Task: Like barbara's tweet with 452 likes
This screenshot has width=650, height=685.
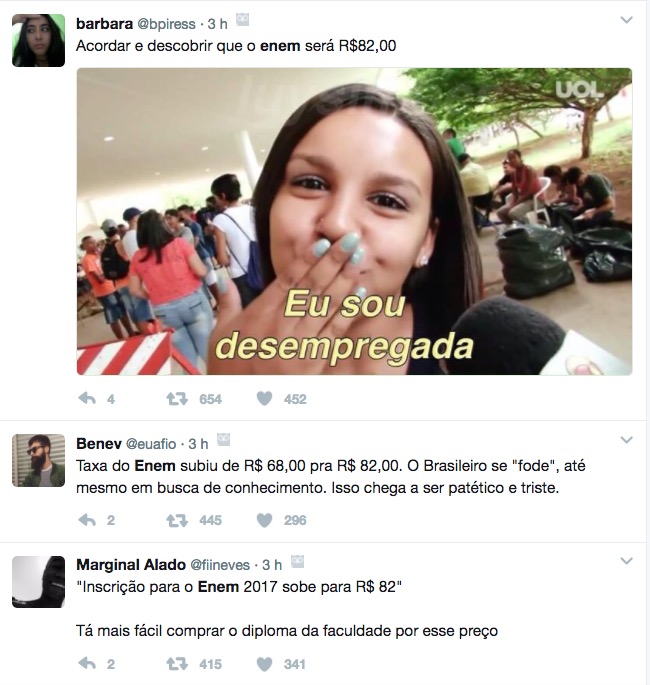Action: point(264,398)
